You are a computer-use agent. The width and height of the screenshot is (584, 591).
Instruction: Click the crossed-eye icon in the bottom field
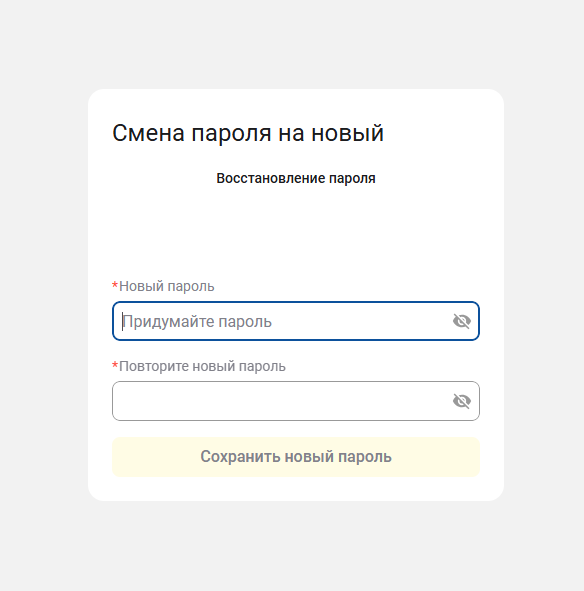coord(461,401)
